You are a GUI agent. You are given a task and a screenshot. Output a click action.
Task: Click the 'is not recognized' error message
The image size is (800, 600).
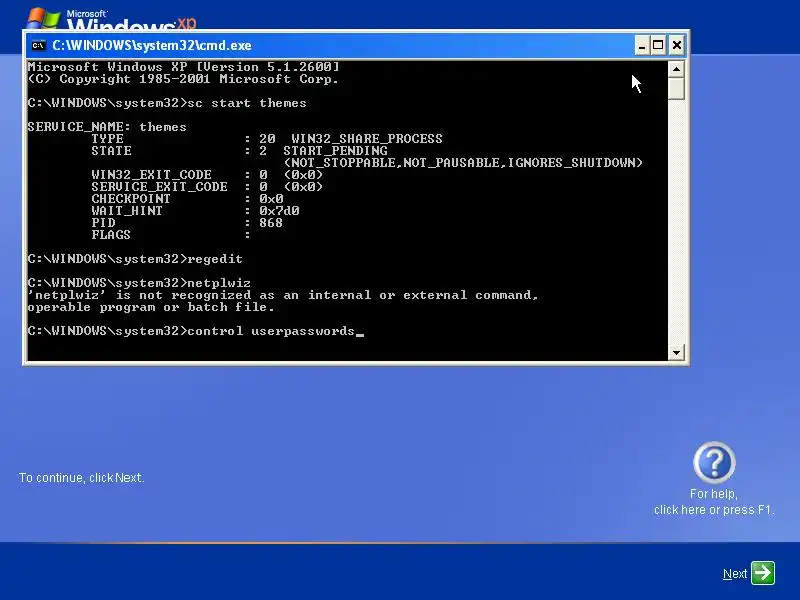click(283, 295)
